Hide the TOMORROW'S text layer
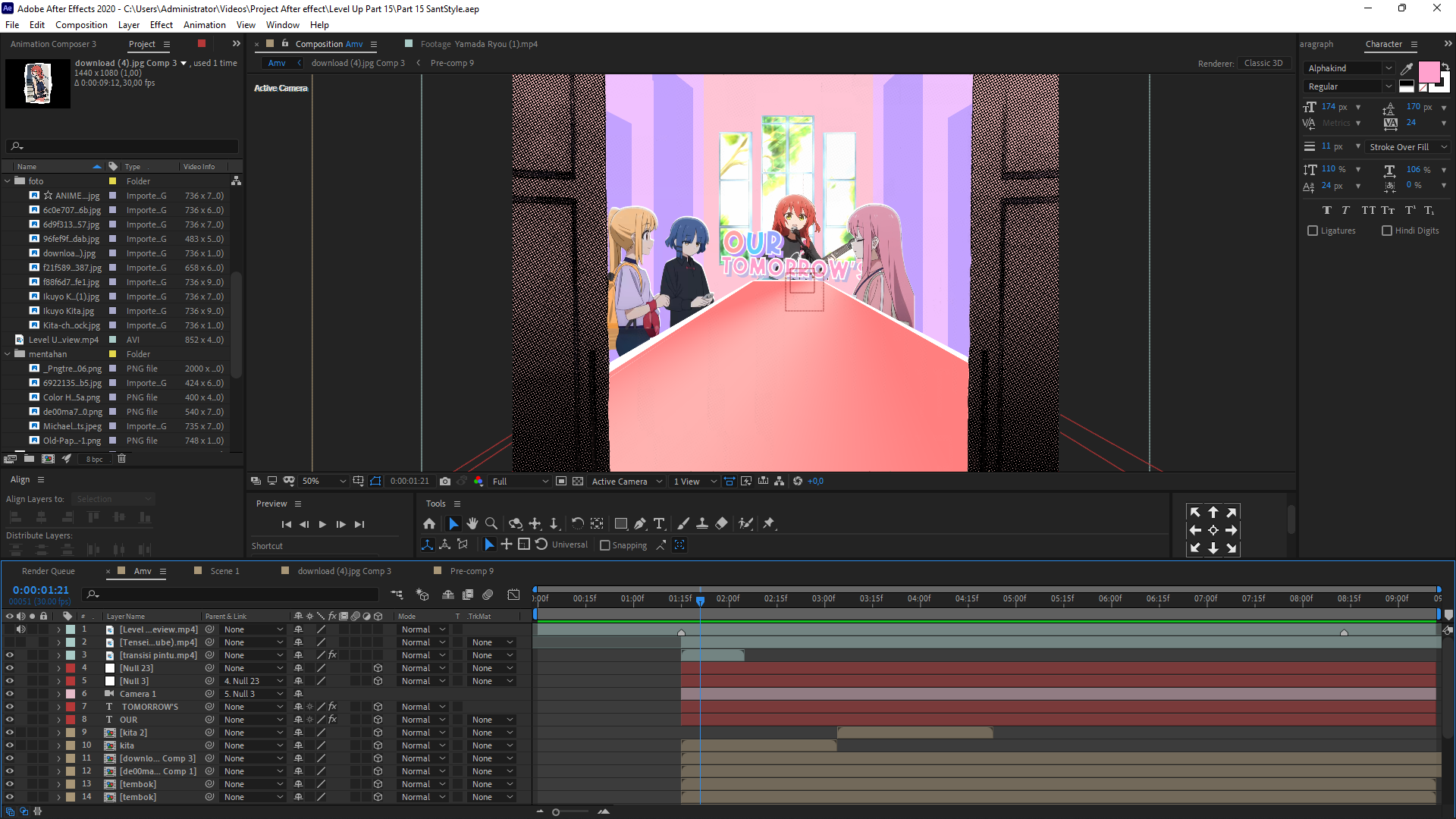This screenshot has width=1456, height=819. coord(9,707)
